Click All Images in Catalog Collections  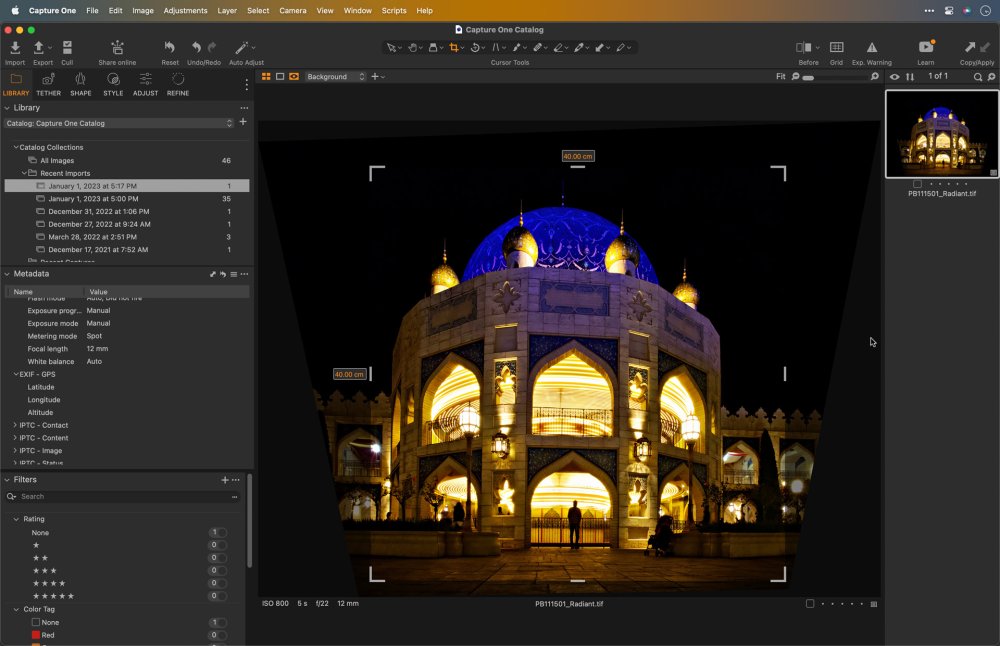[57, 160]
